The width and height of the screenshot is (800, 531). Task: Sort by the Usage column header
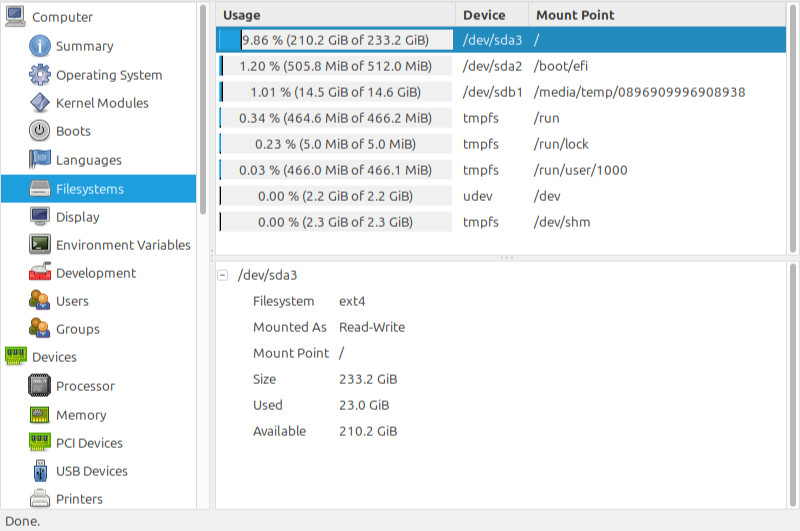pyautogui.click(x=336, y=15)
